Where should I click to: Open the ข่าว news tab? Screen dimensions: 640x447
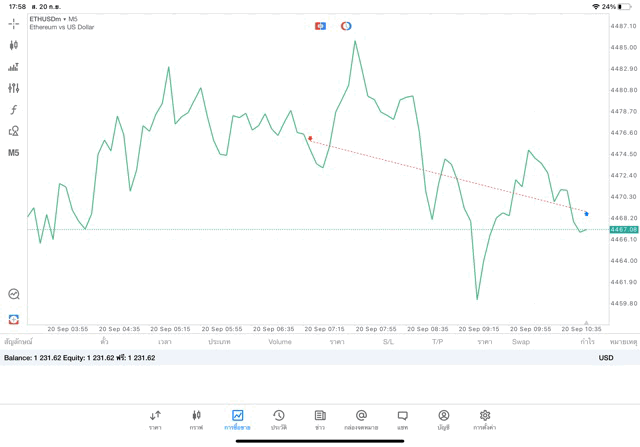click(320, 419)
